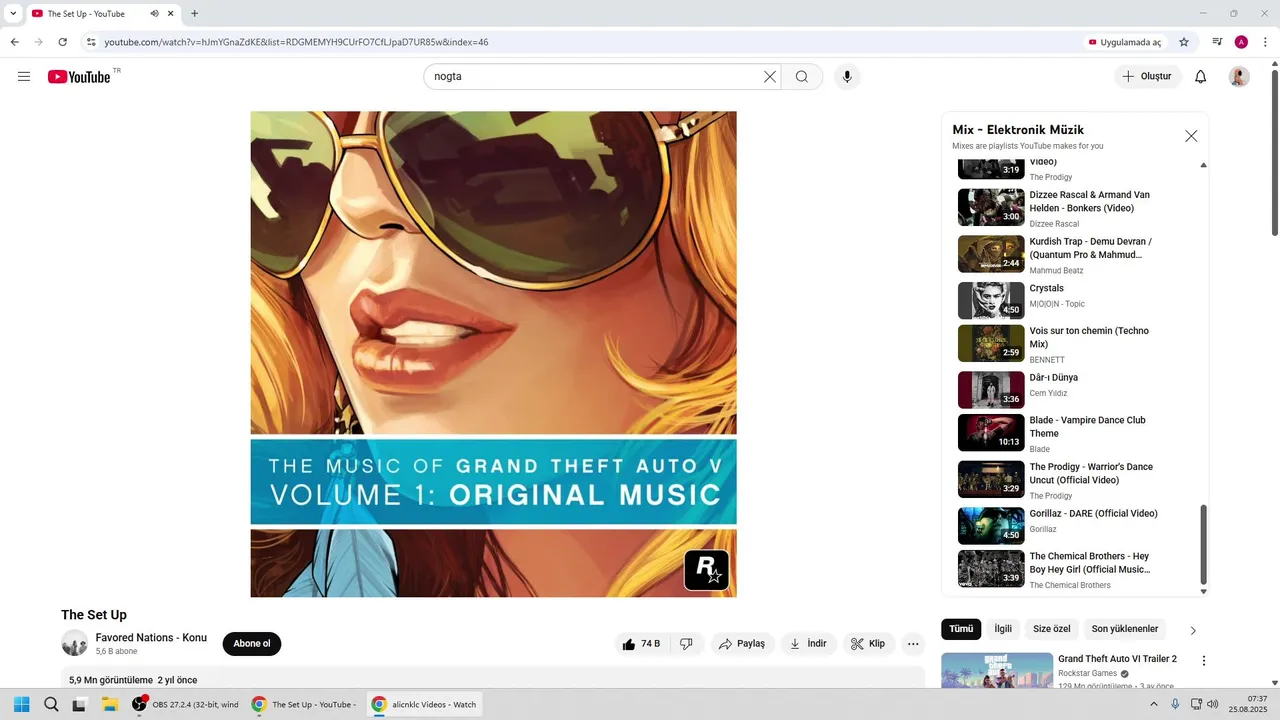This screenshot has height=720, width=1280.
Task: Open File Explorer from the taskbar
Action: tap(109, 704)
